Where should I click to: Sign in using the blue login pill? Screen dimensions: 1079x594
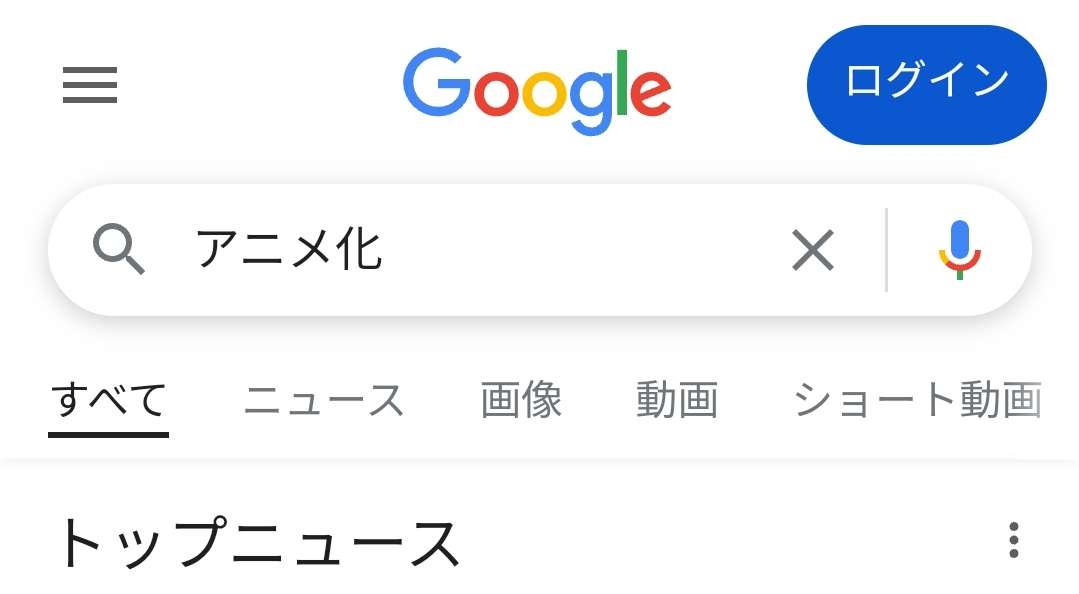point(926,85)
